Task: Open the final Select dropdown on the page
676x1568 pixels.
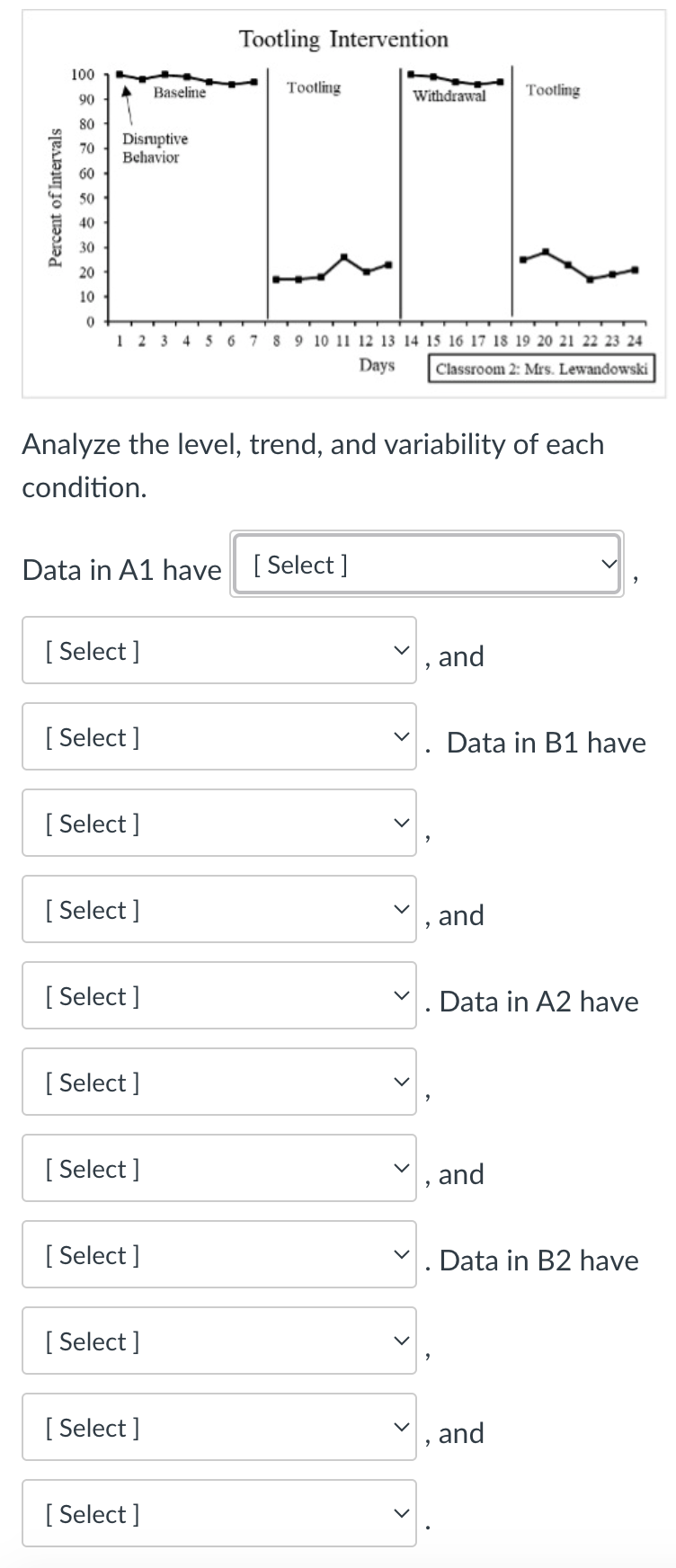Action: 218,1514
